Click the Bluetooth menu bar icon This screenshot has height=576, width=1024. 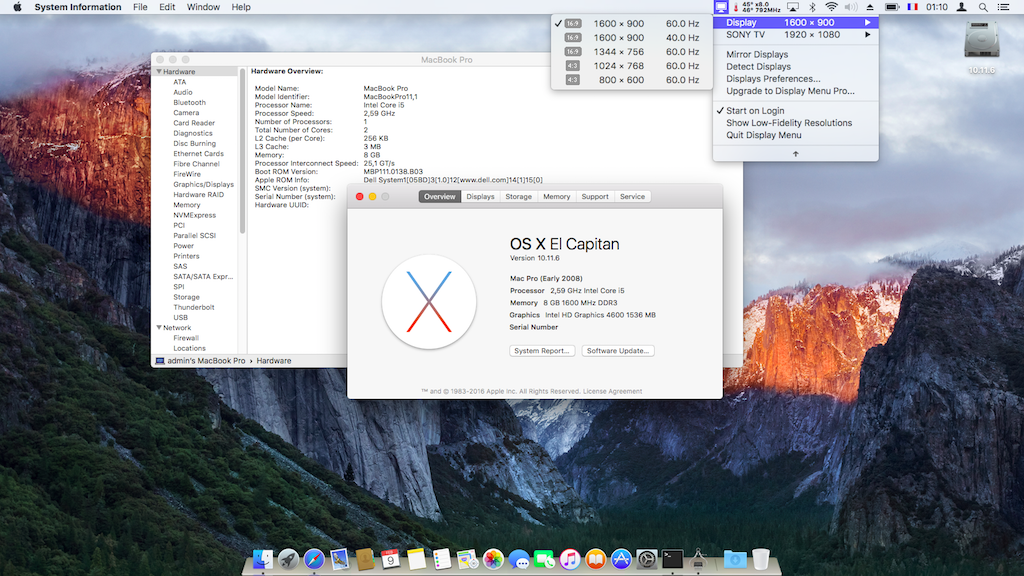point(812,7)
